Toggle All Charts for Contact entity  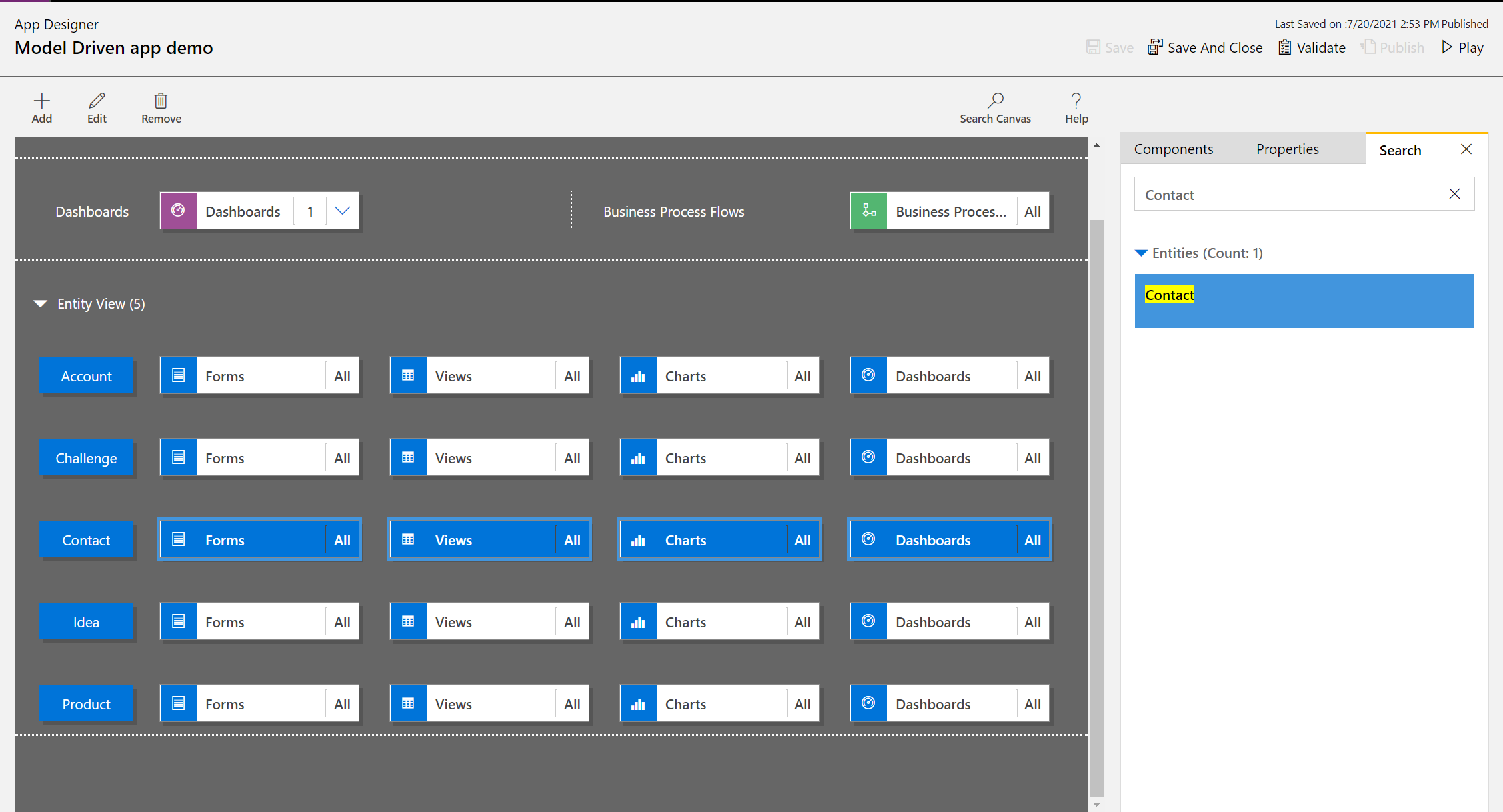[x=802, y=539]
